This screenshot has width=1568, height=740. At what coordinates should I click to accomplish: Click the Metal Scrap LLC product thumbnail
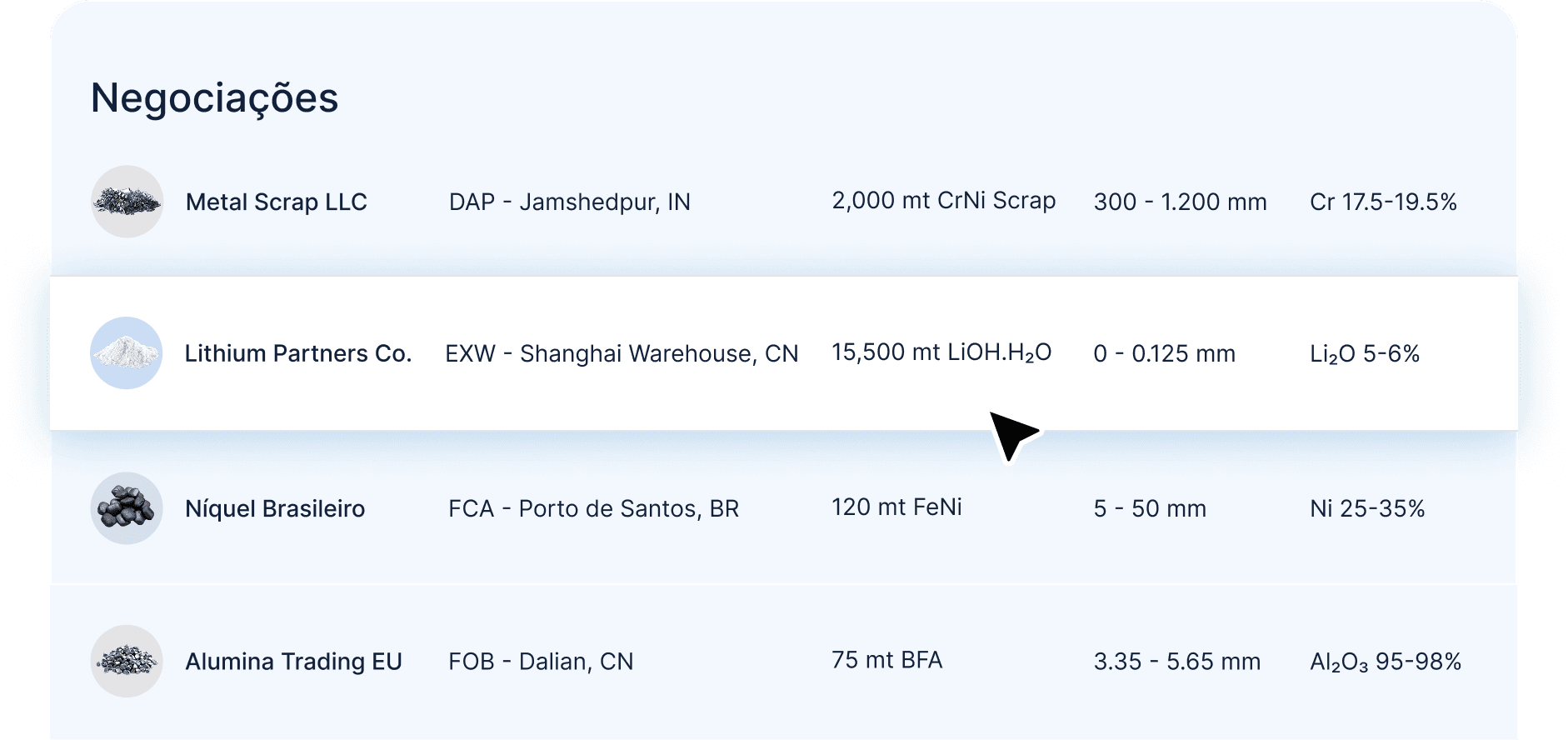point(127,202)
